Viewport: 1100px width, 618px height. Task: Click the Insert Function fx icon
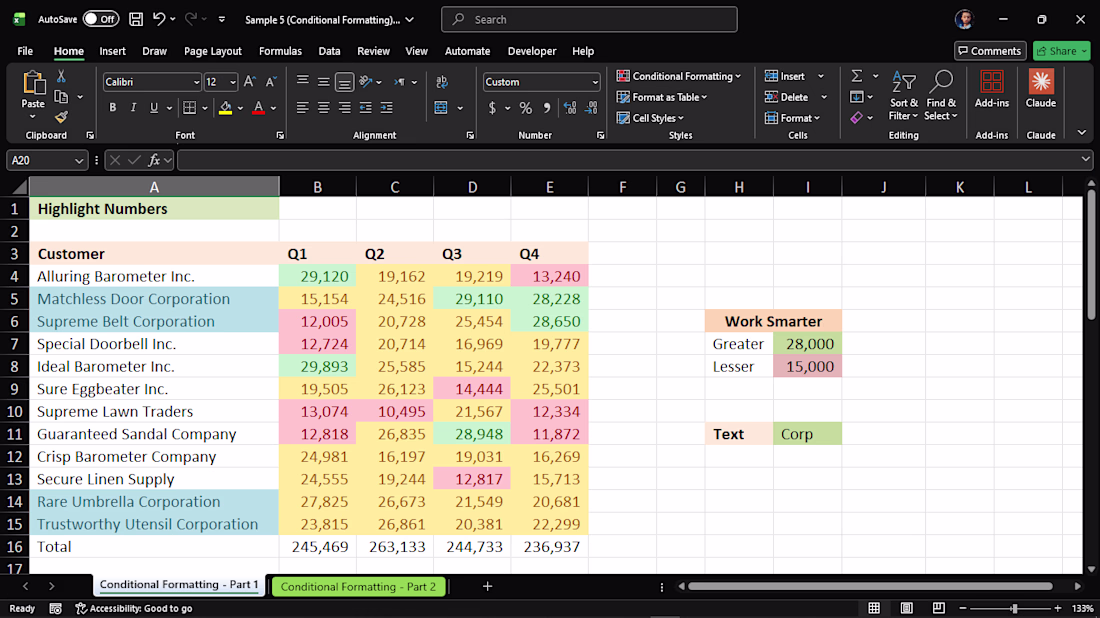pyautogui.click(x=154, y=161)
